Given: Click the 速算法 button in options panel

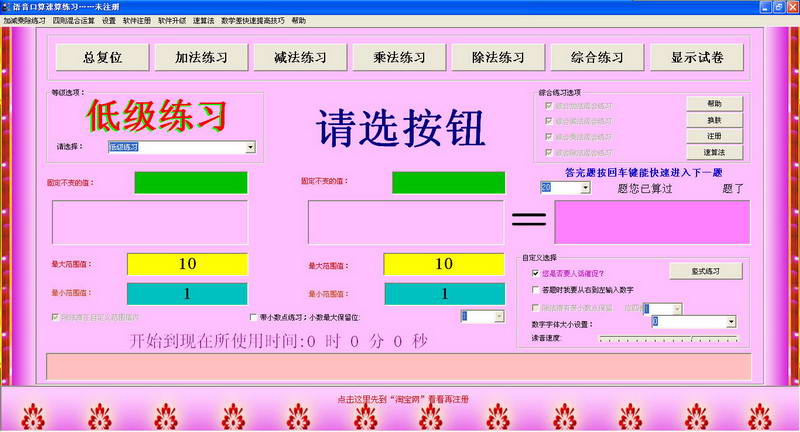Looking at the screenshot, I should pos(714,152).
